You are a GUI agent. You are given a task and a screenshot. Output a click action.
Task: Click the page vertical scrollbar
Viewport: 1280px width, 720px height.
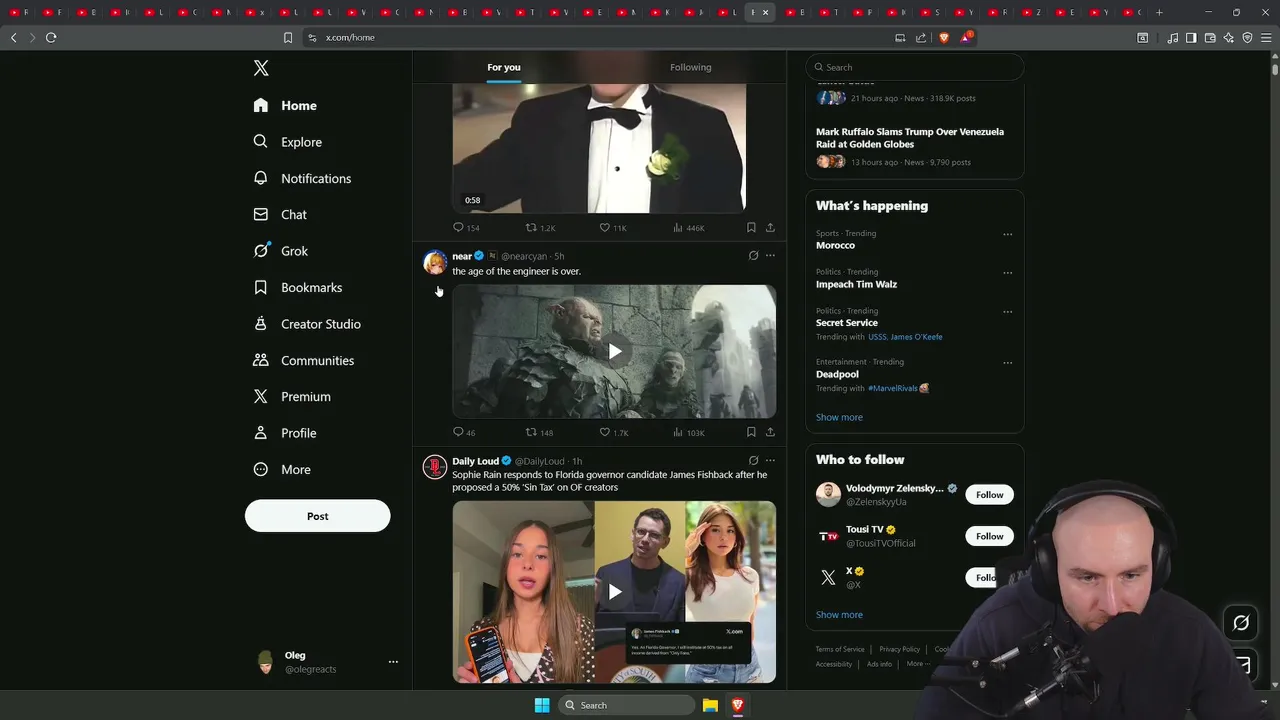click(1275, 70)
